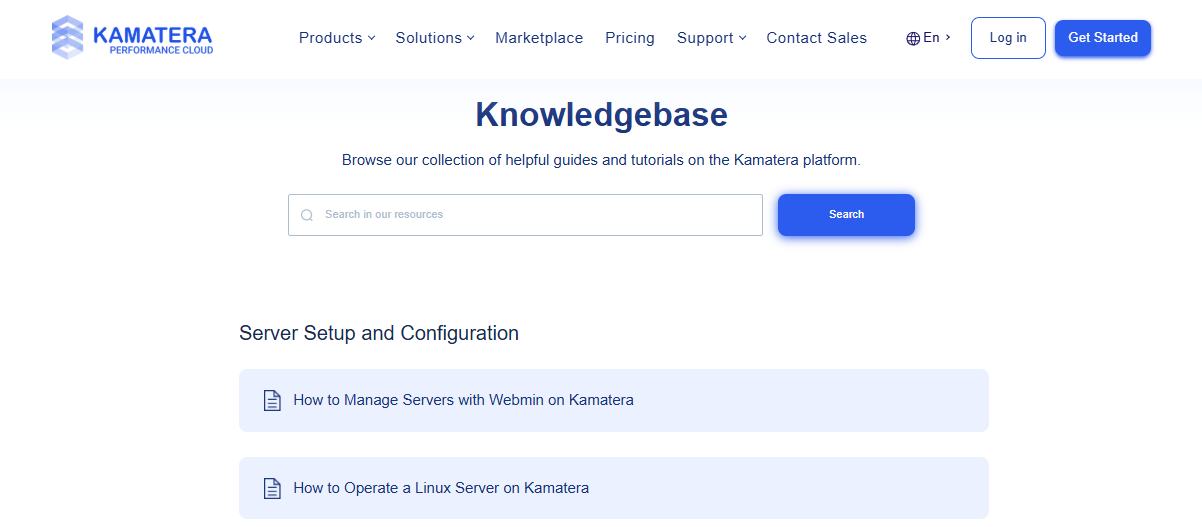Open the En language selector
This screenshot has width=1202, height=527.
point(929,38)
